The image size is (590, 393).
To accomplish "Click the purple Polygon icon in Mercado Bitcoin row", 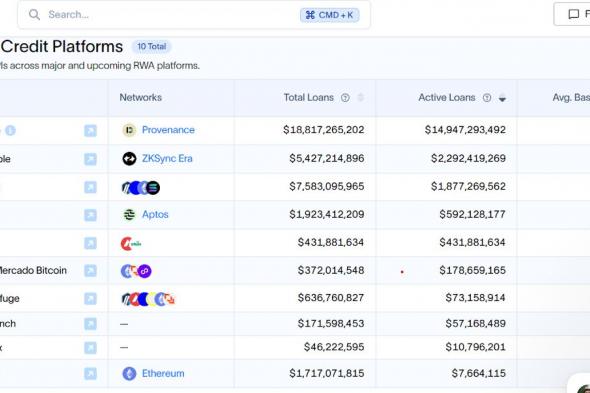I will click(144, 271).
